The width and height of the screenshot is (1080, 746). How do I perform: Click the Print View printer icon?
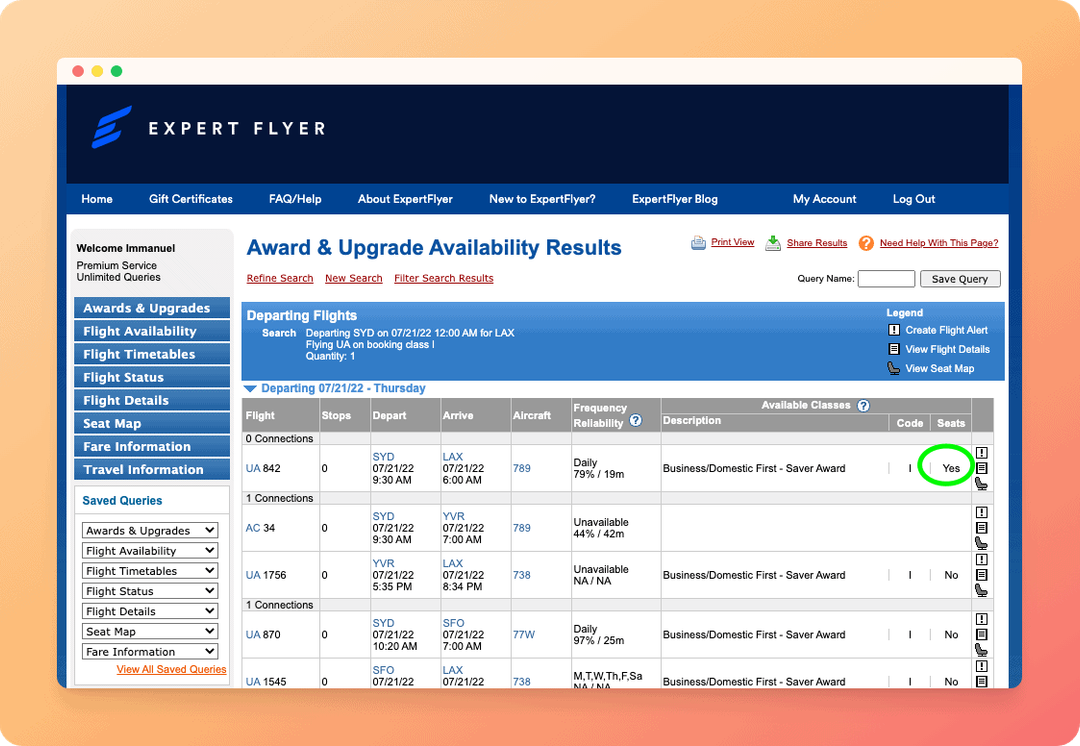[698, 242]
